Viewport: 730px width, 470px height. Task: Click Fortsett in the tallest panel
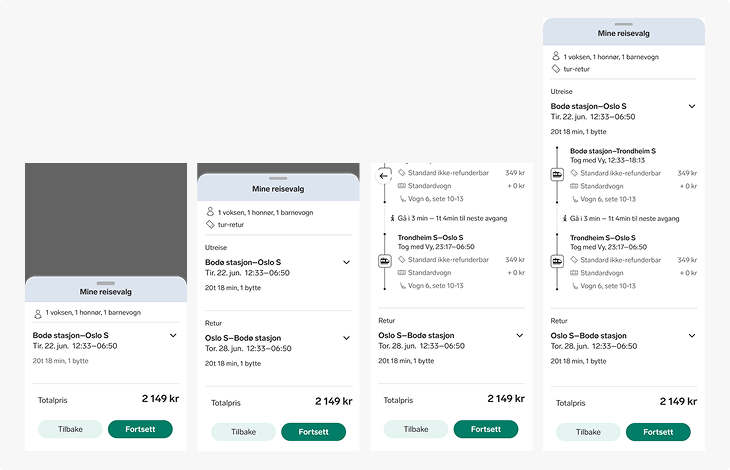pos(658,432)
